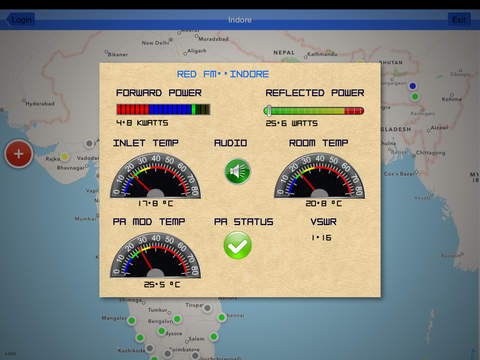Click the RED FM Indore title
The height and width of the screenshot is (360, 480).
tap(223, 74)
